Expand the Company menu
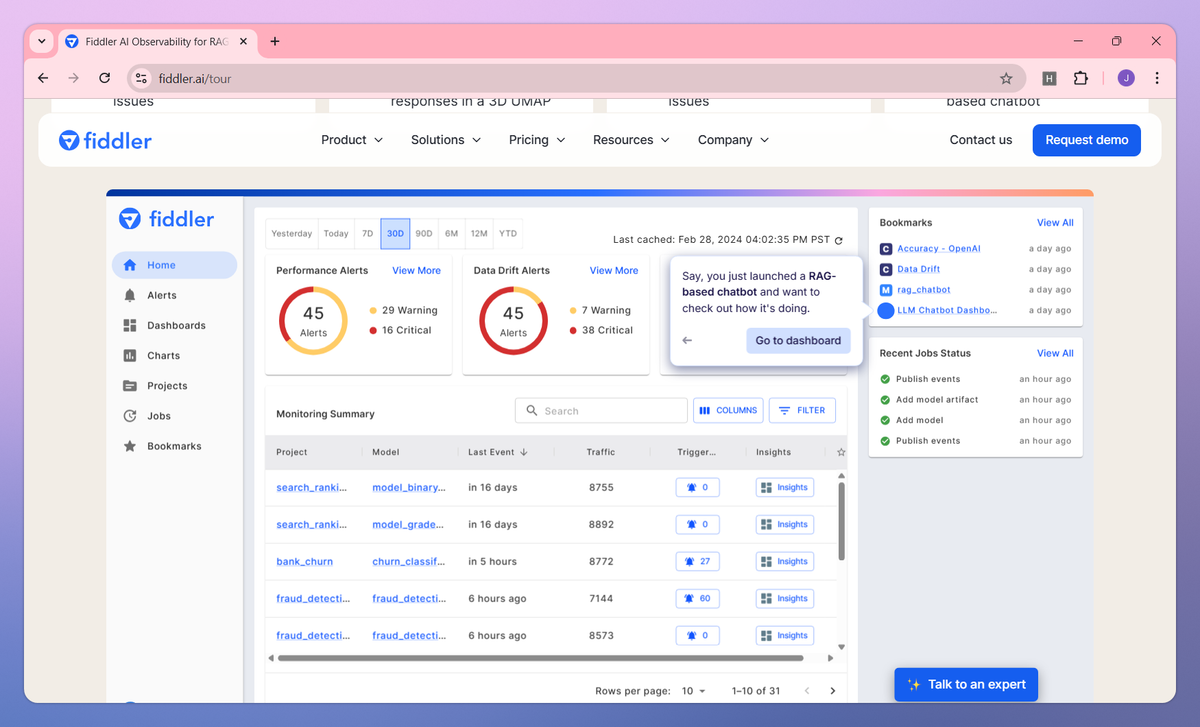 coord(734,140)
